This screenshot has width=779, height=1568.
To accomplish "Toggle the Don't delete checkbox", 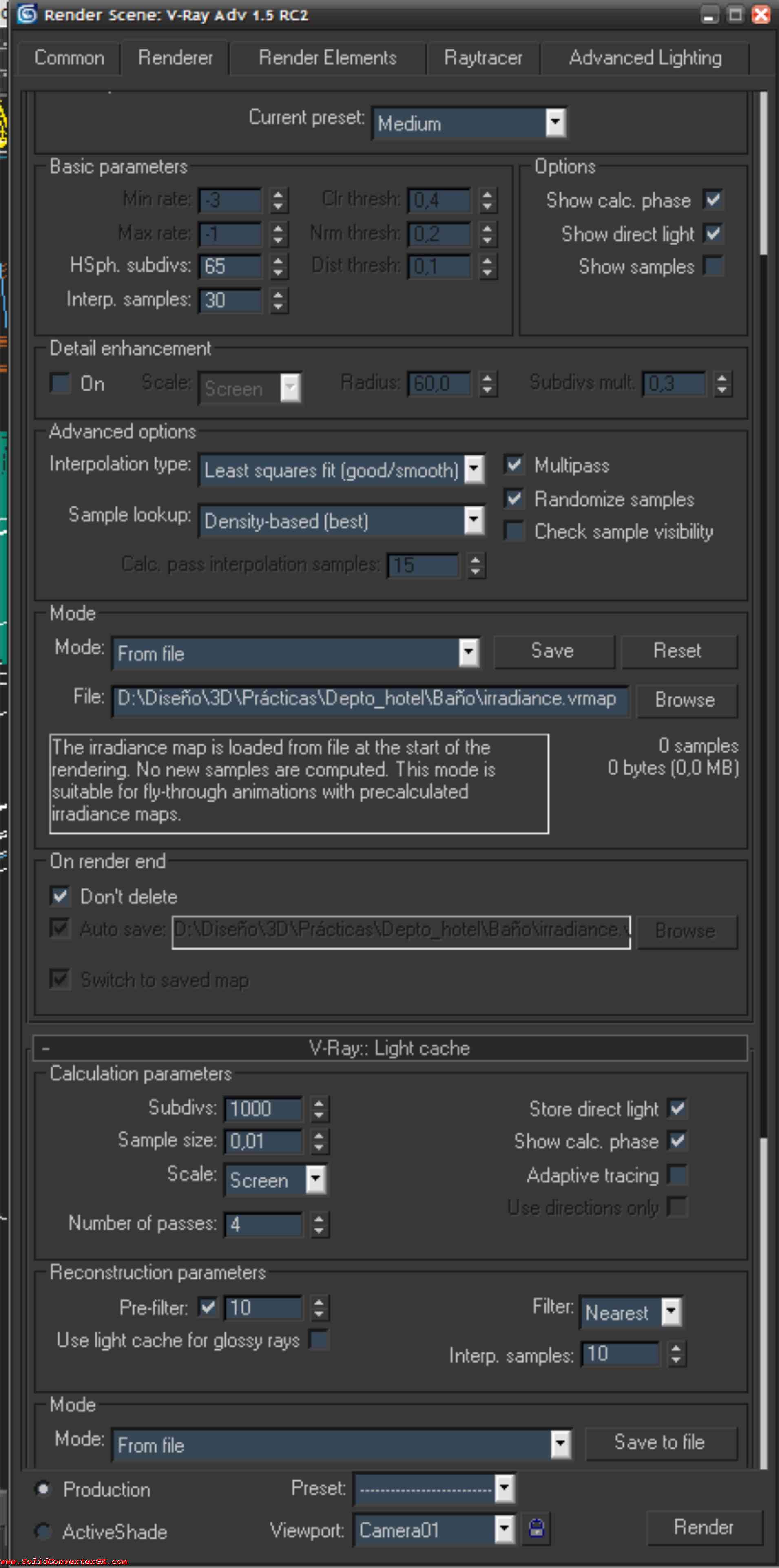I will click(60, 896).
